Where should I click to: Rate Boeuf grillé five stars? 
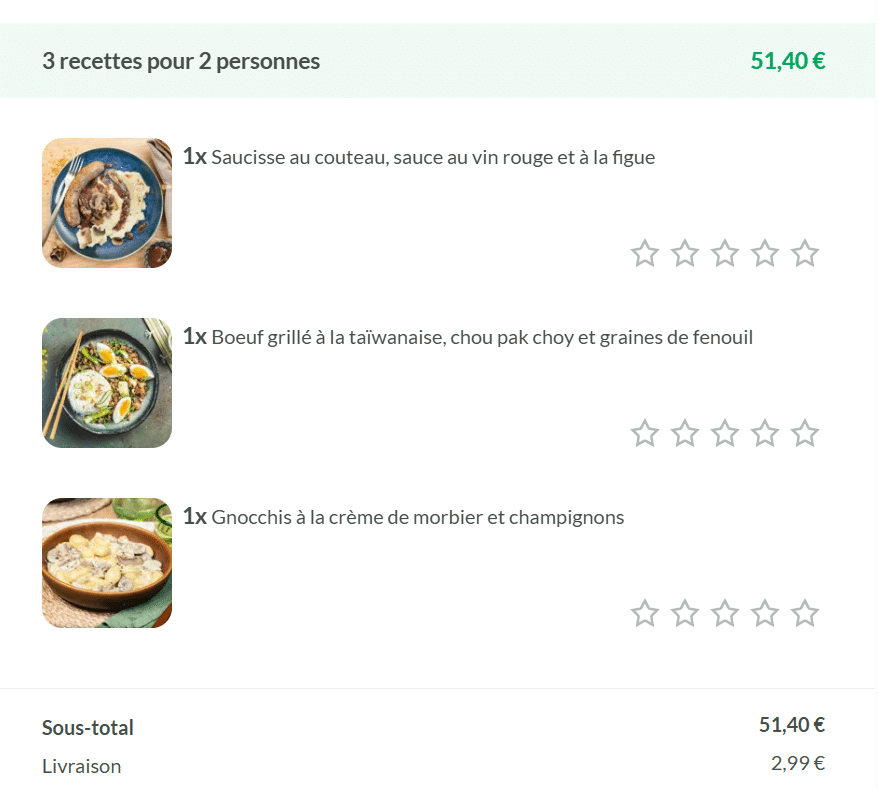(805, 434)
